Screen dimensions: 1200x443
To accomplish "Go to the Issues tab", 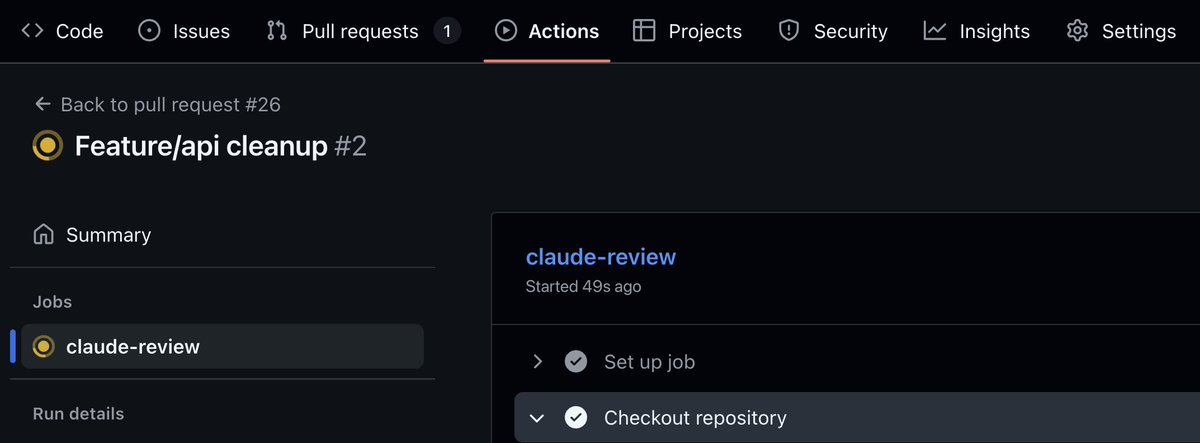I will point(184,31).
